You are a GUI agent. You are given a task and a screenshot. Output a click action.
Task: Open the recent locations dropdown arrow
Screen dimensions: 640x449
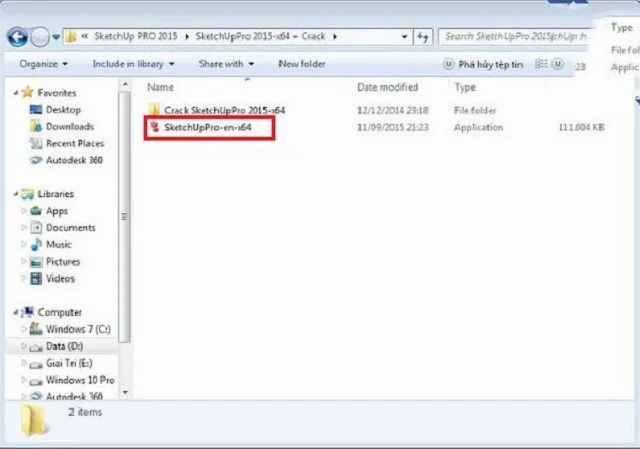click(56, 37)
